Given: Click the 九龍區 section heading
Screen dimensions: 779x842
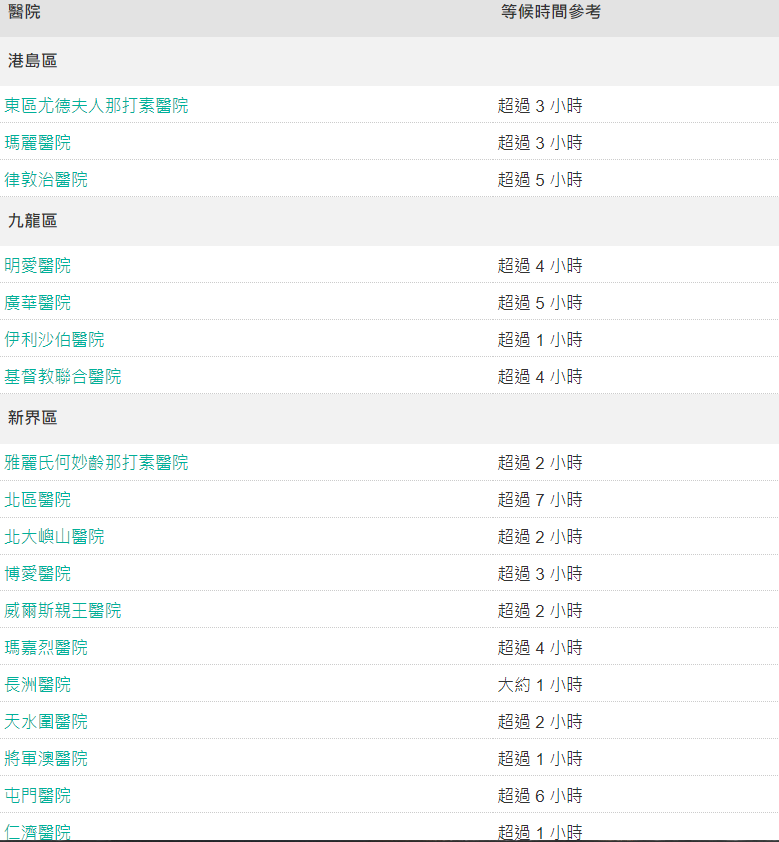Looking at the screenshot, I should (33, 221).
